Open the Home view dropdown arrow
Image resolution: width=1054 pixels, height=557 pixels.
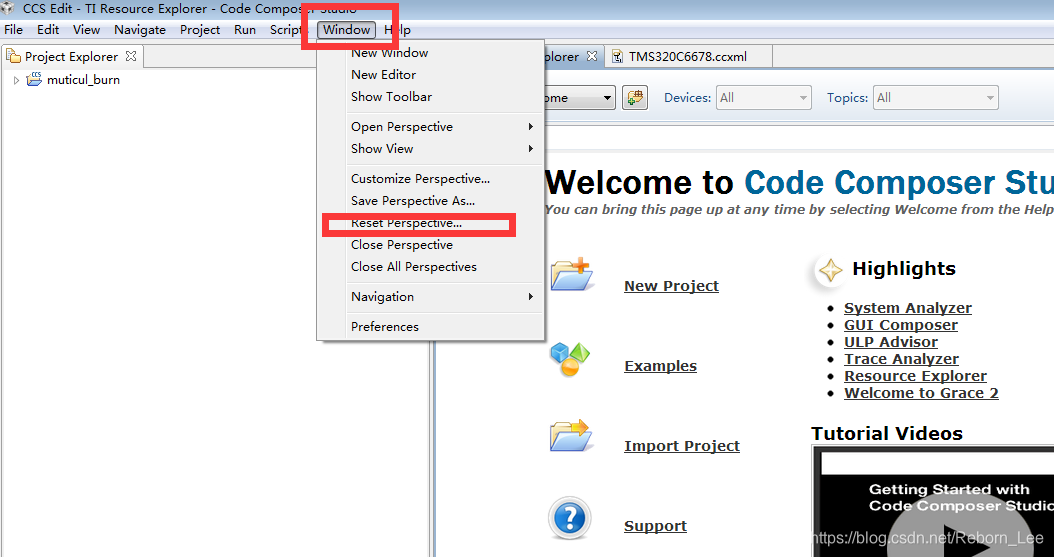[608, 98]
